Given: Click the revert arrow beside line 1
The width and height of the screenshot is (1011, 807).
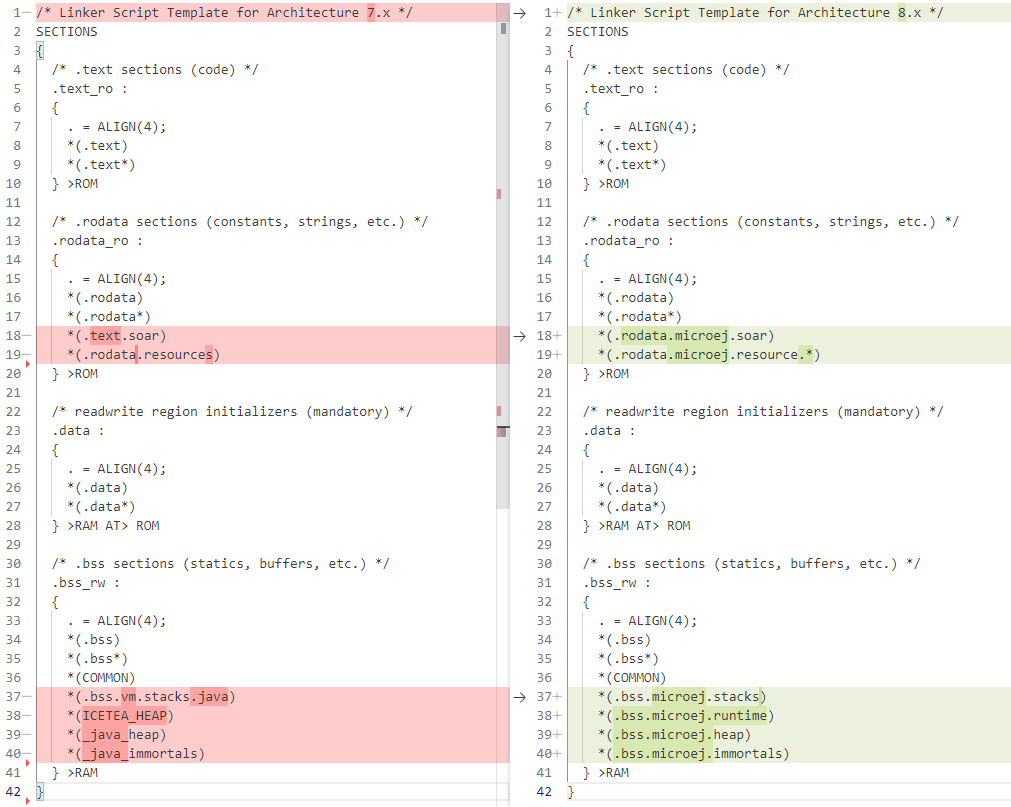Looking at the screenshot, I should coord(519,13).
